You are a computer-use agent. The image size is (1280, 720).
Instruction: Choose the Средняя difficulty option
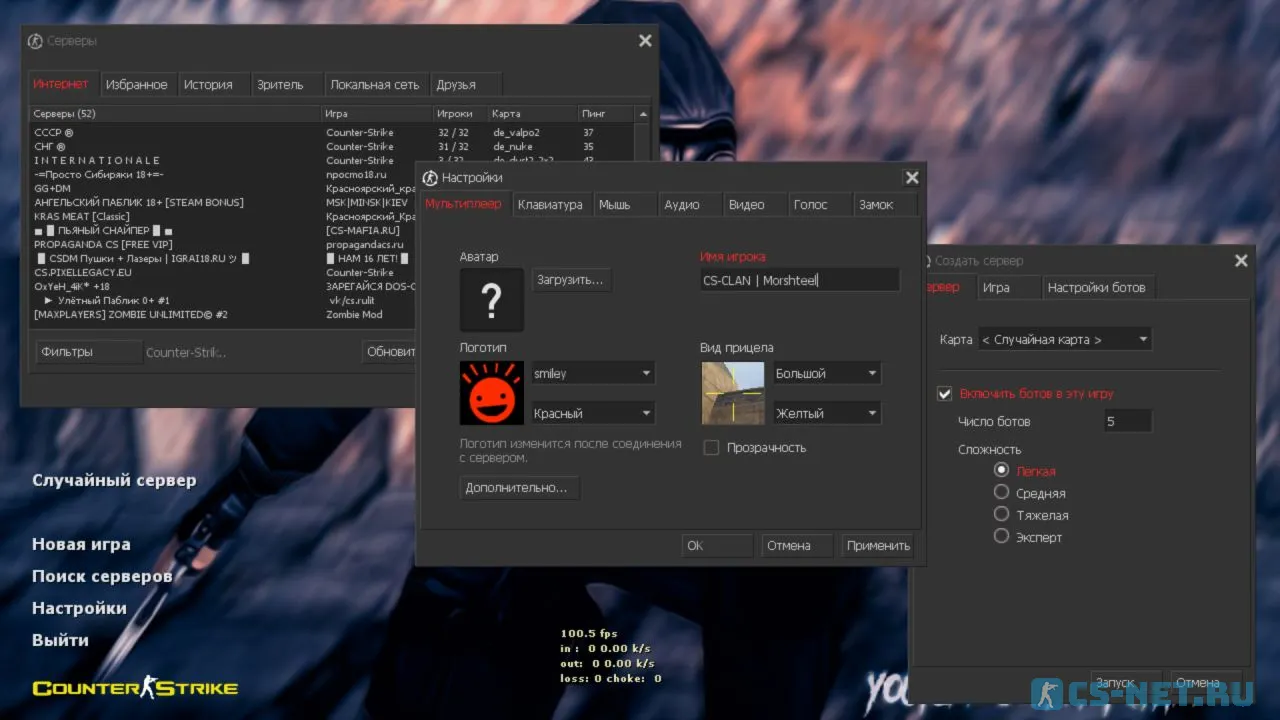click(1001, 492)
